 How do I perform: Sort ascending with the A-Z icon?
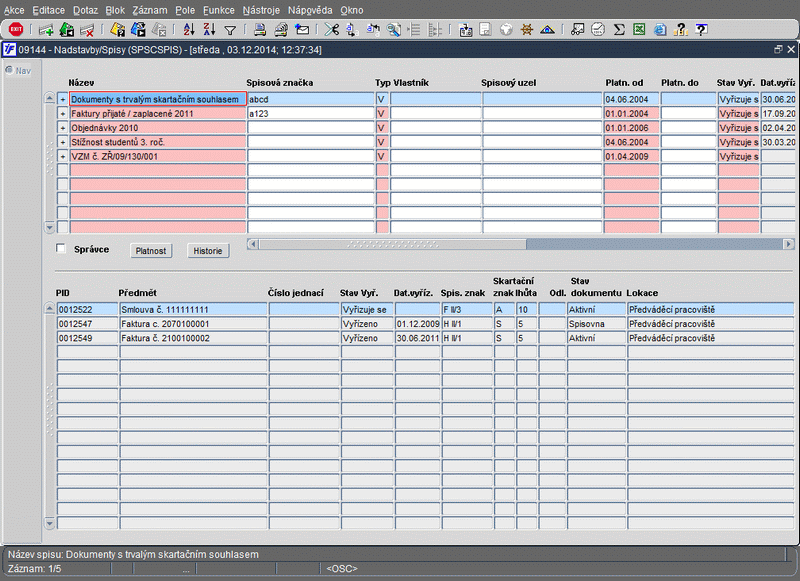pos(190,30)
